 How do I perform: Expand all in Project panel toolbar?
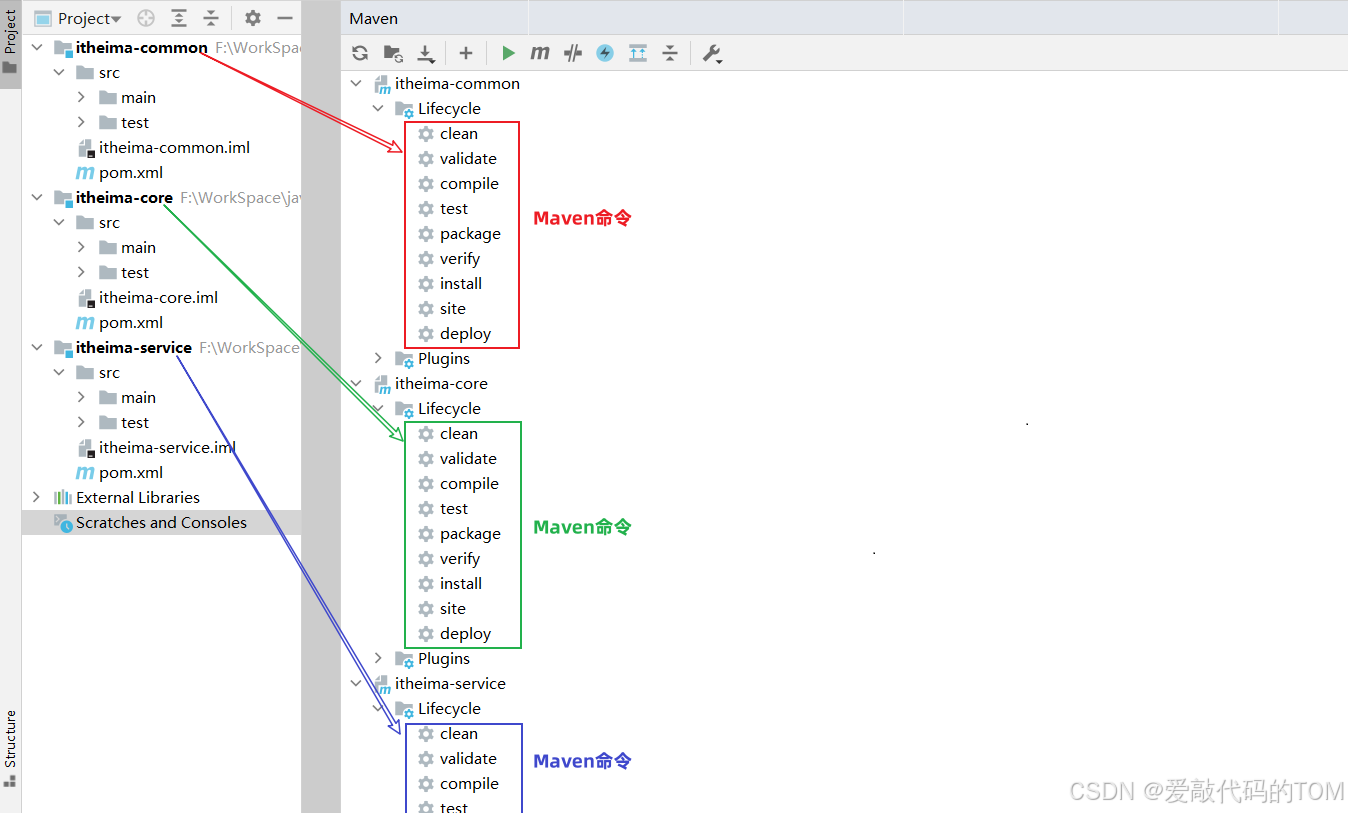pyautogui.click(x=179, y=18)
